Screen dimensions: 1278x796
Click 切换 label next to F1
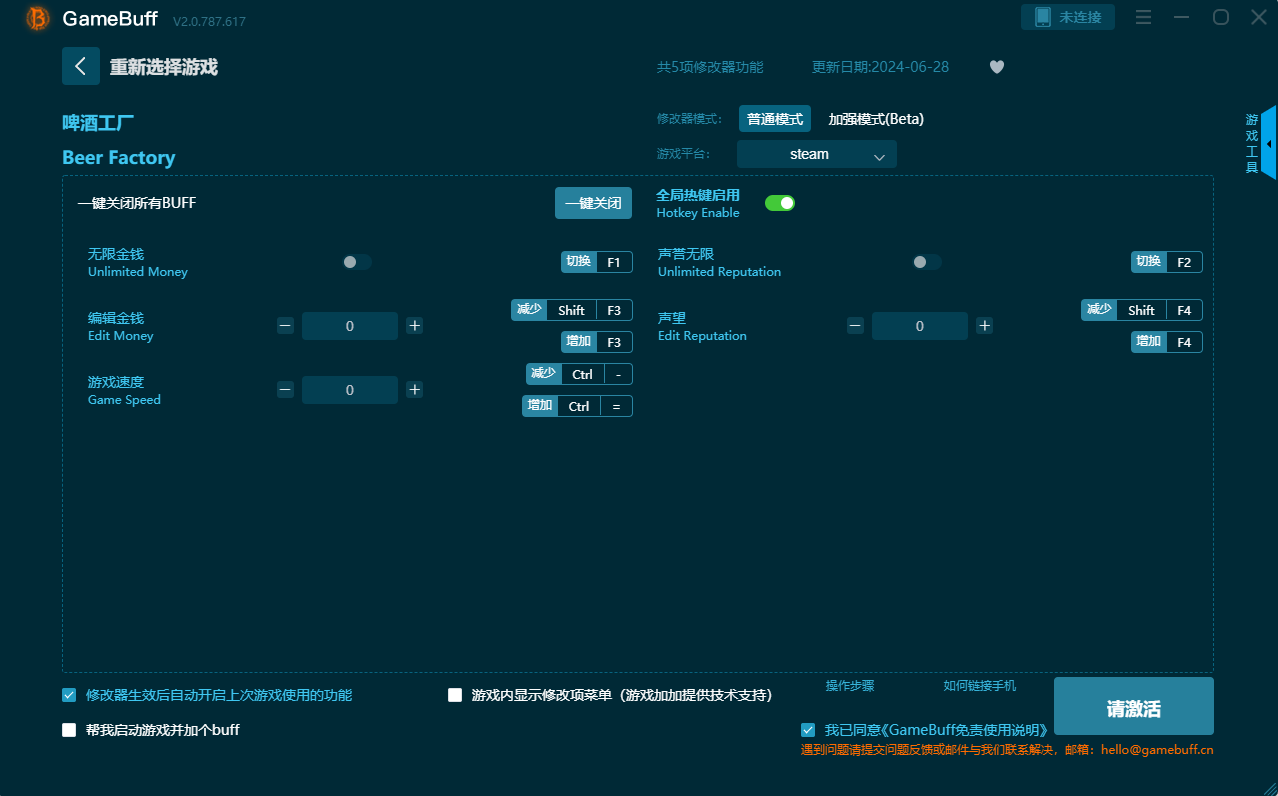point(579,262)
